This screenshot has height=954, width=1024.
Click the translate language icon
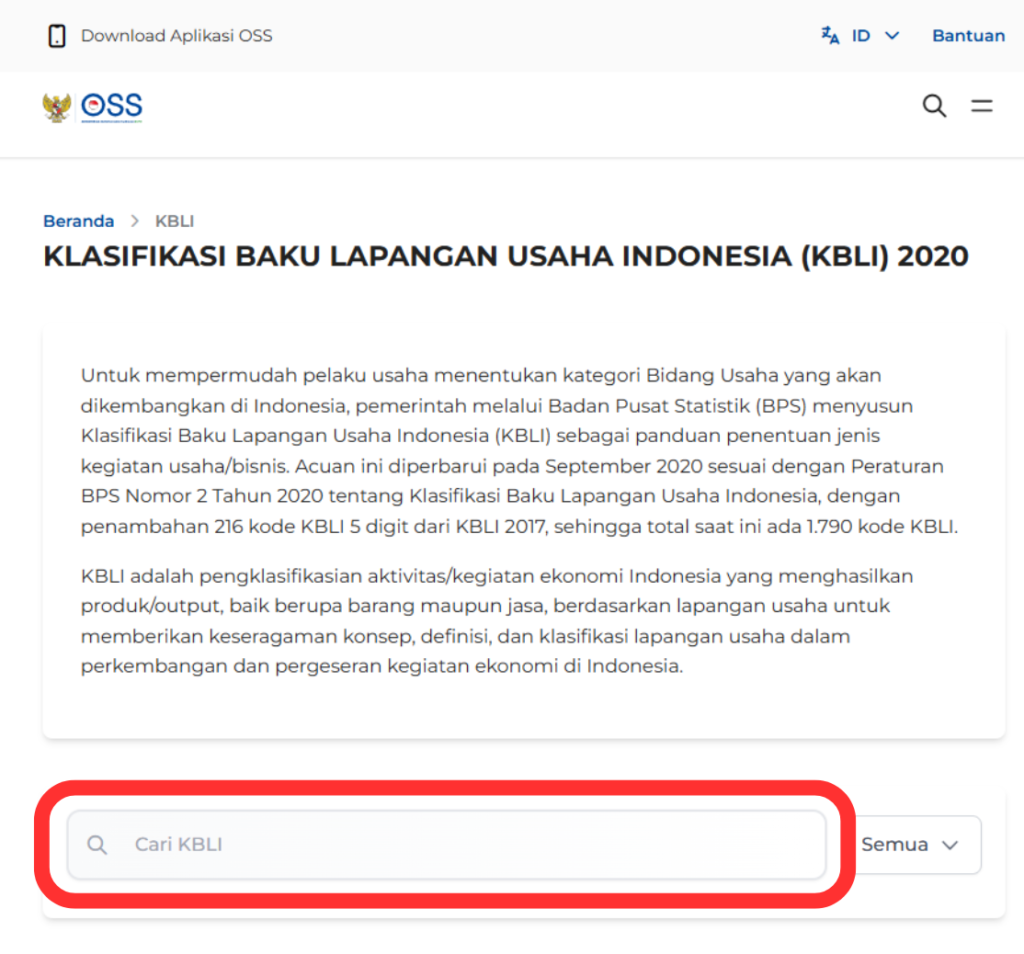point(830,36)
